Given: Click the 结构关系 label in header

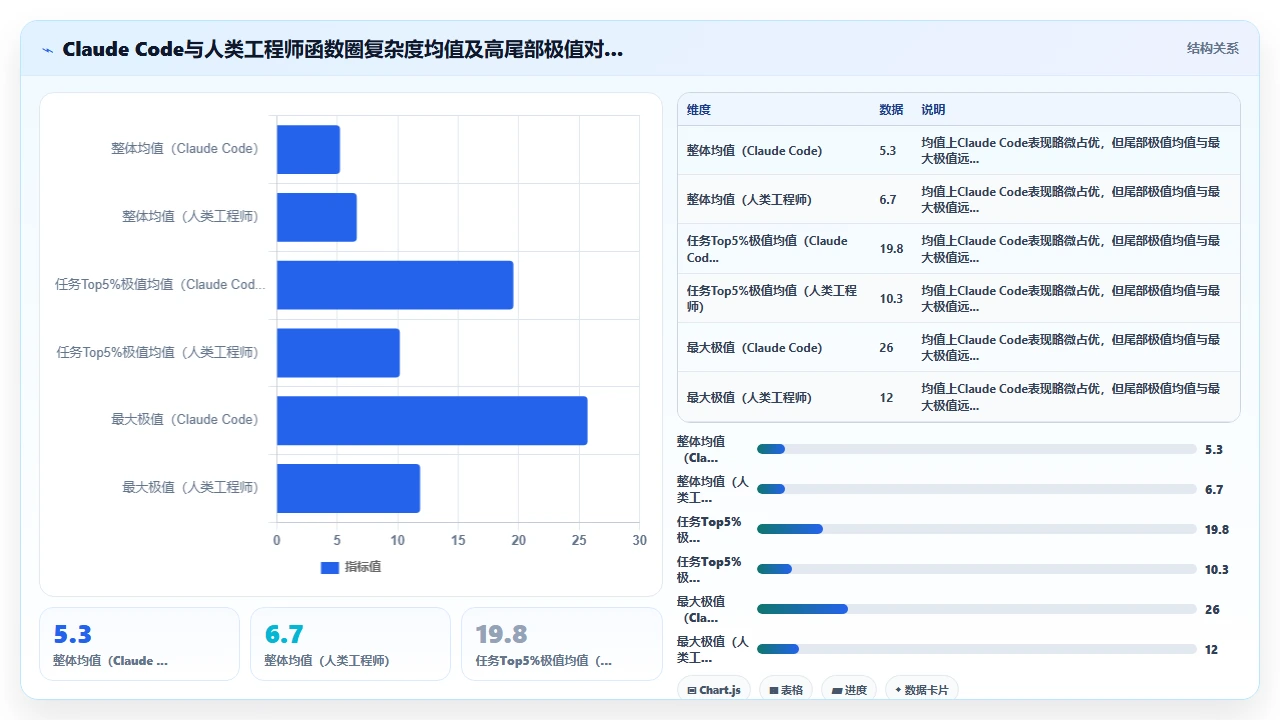Looking at the screenshot, I should (1212, 48).
